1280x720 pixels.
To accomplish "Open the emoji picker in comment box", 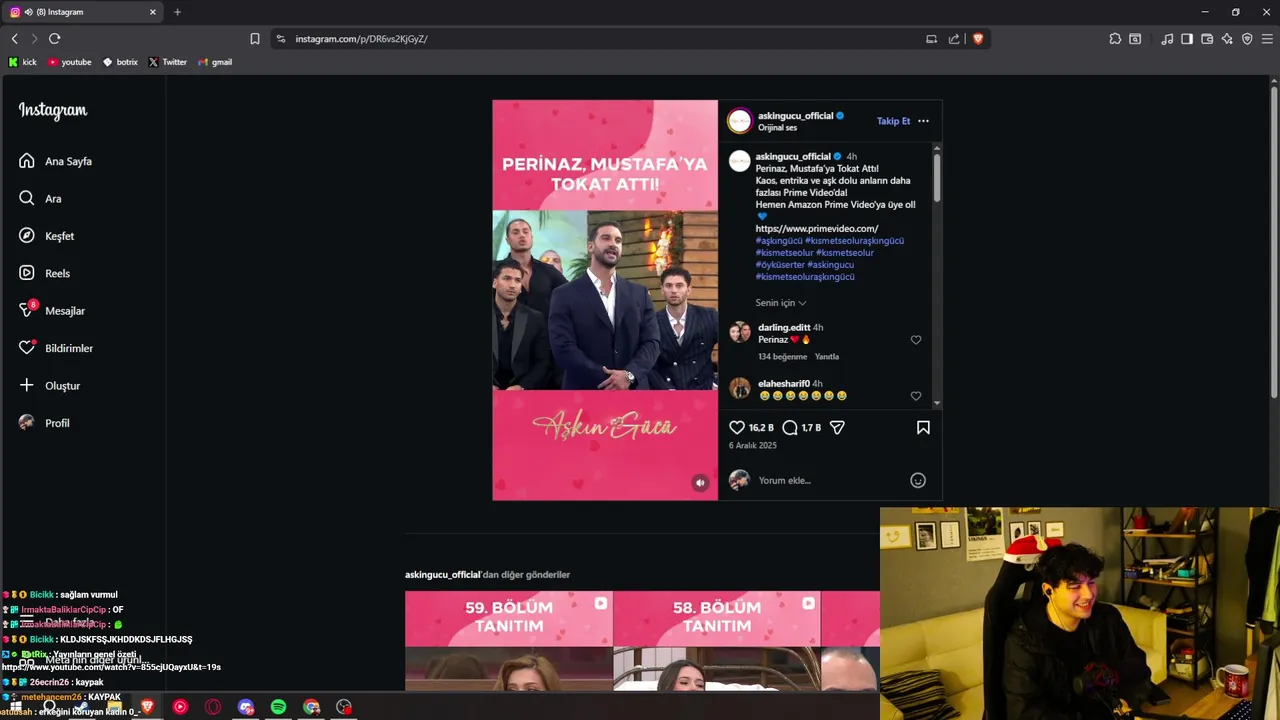I will [918, 480].
